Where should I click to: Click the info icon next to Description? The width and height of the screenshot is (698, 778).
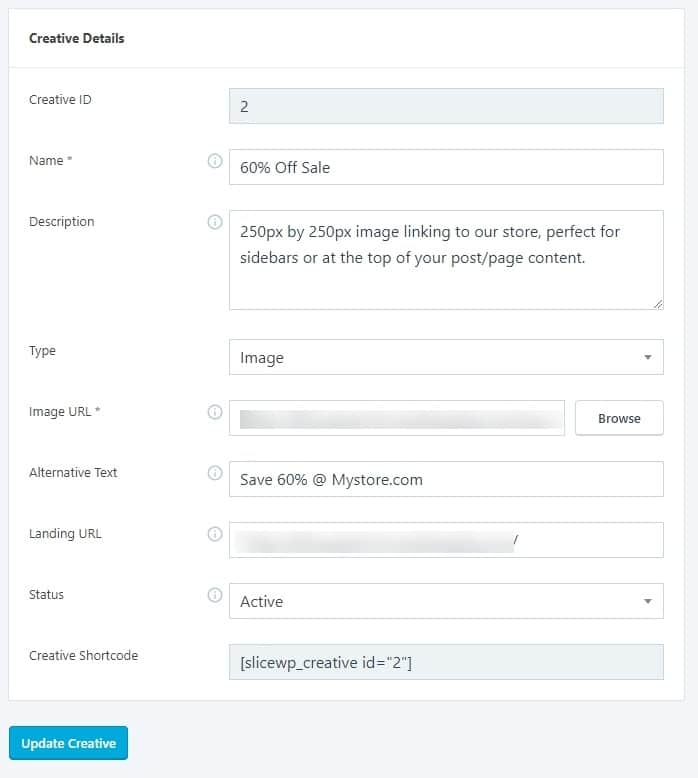[x=215, y=222]
